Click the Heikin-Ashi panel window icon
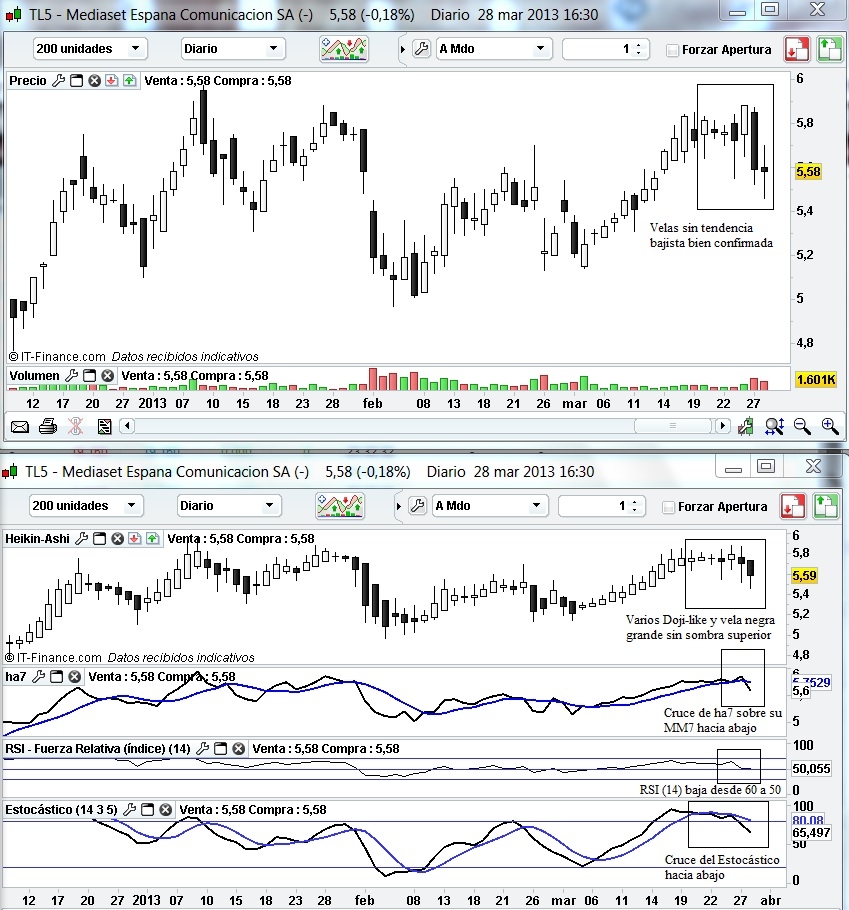The image size is (849, 910). (100, 539)
